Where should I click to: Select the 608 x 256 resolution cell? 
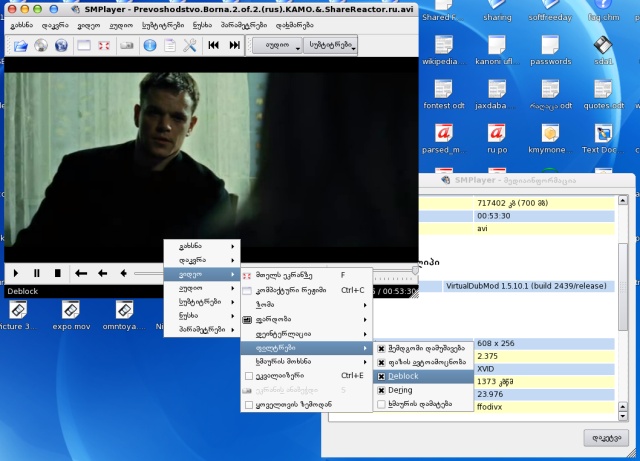click(544, 343)
